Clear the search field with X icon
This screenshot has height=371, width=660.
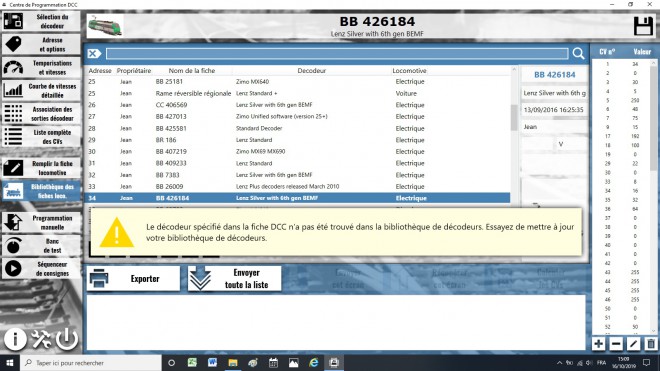94,53
